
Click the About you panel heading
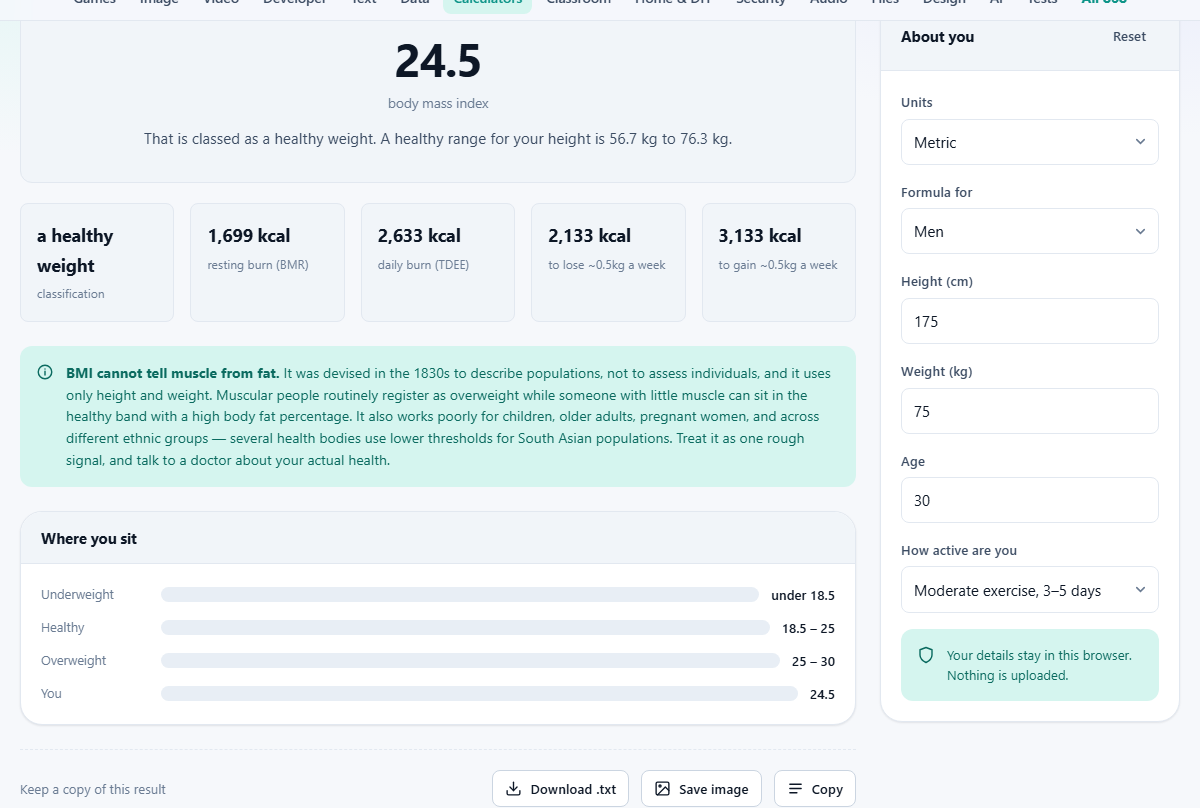point(937,37)
